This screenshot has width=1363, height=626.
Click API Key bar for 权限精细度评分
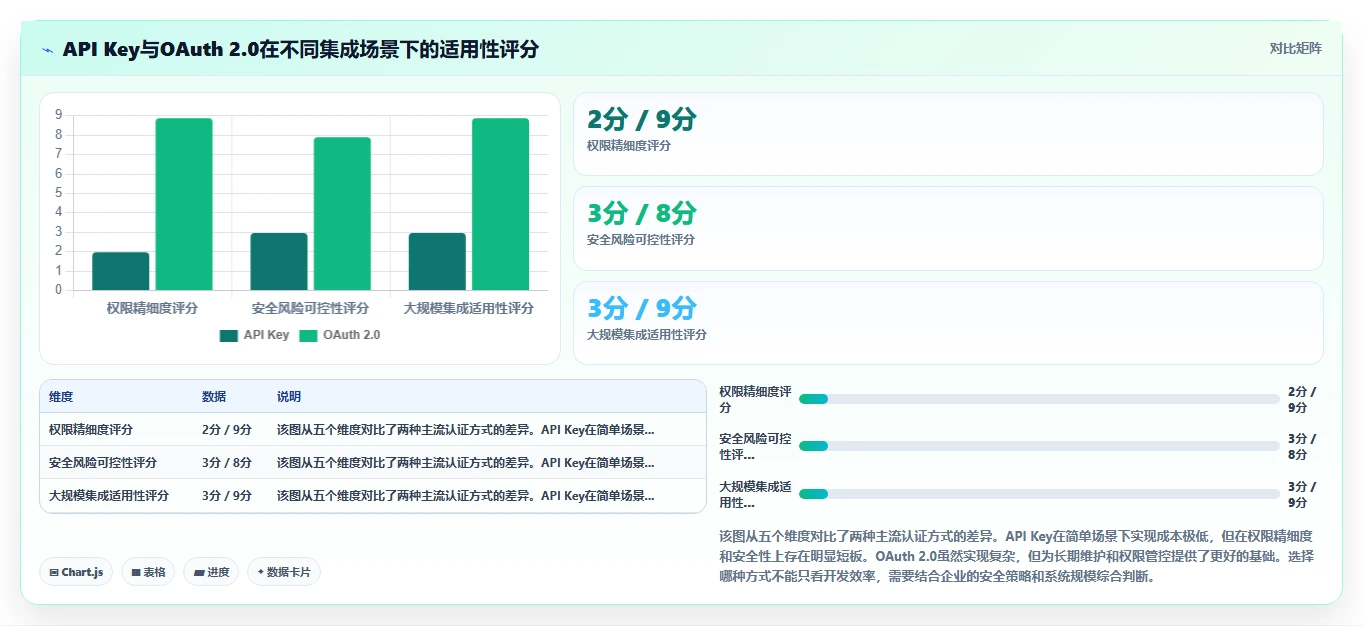click(x=121, y=271)
